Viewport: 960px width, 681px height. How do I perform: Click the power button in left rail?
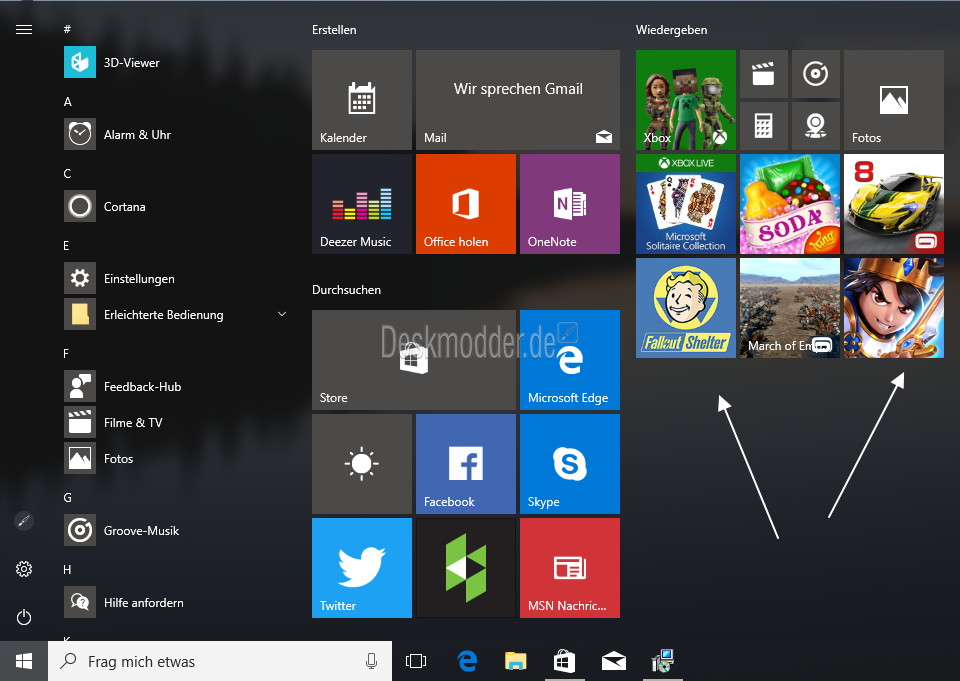[24, 617]
